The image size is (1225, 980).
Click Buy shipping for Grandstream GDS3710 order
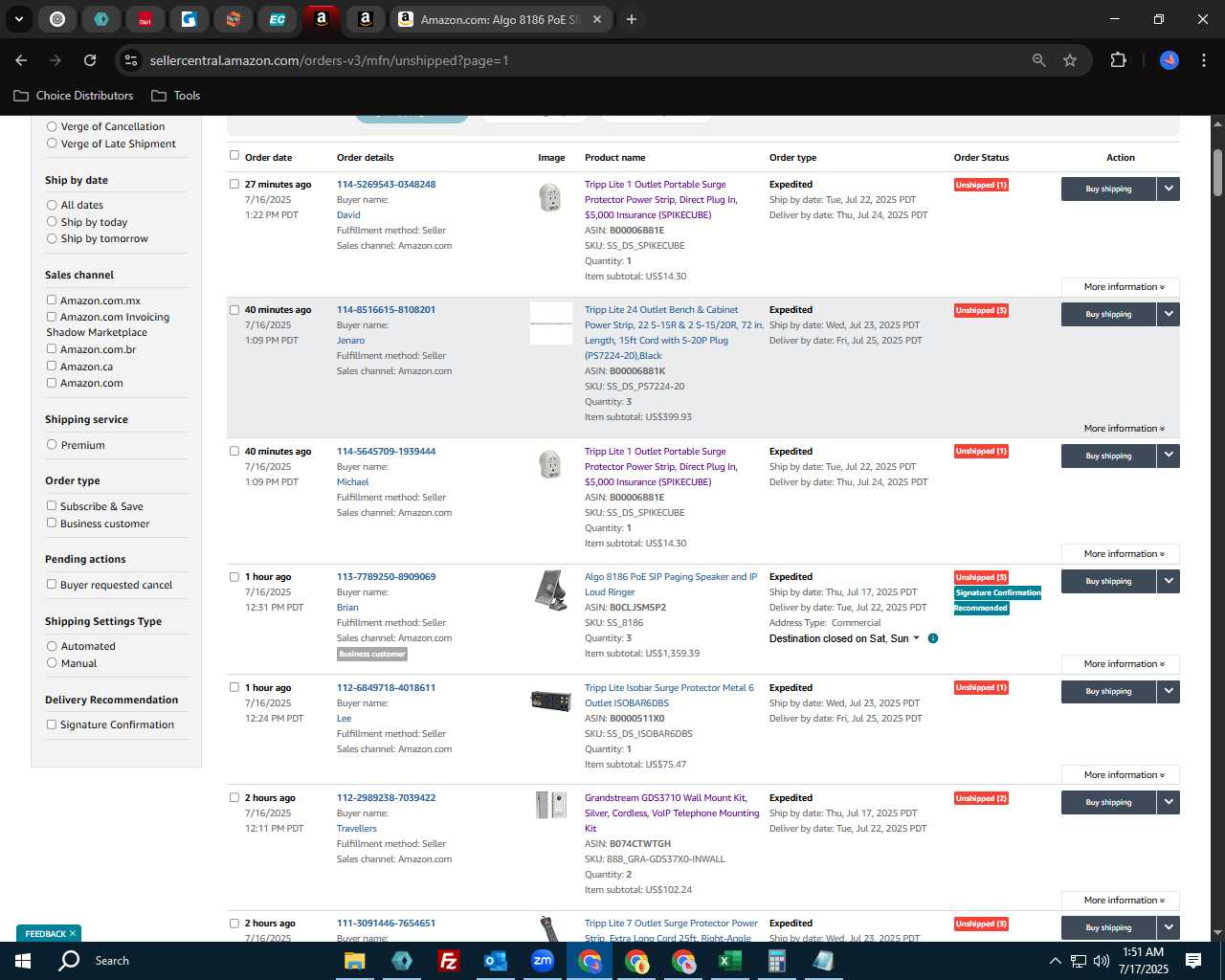pos(1108,802)
